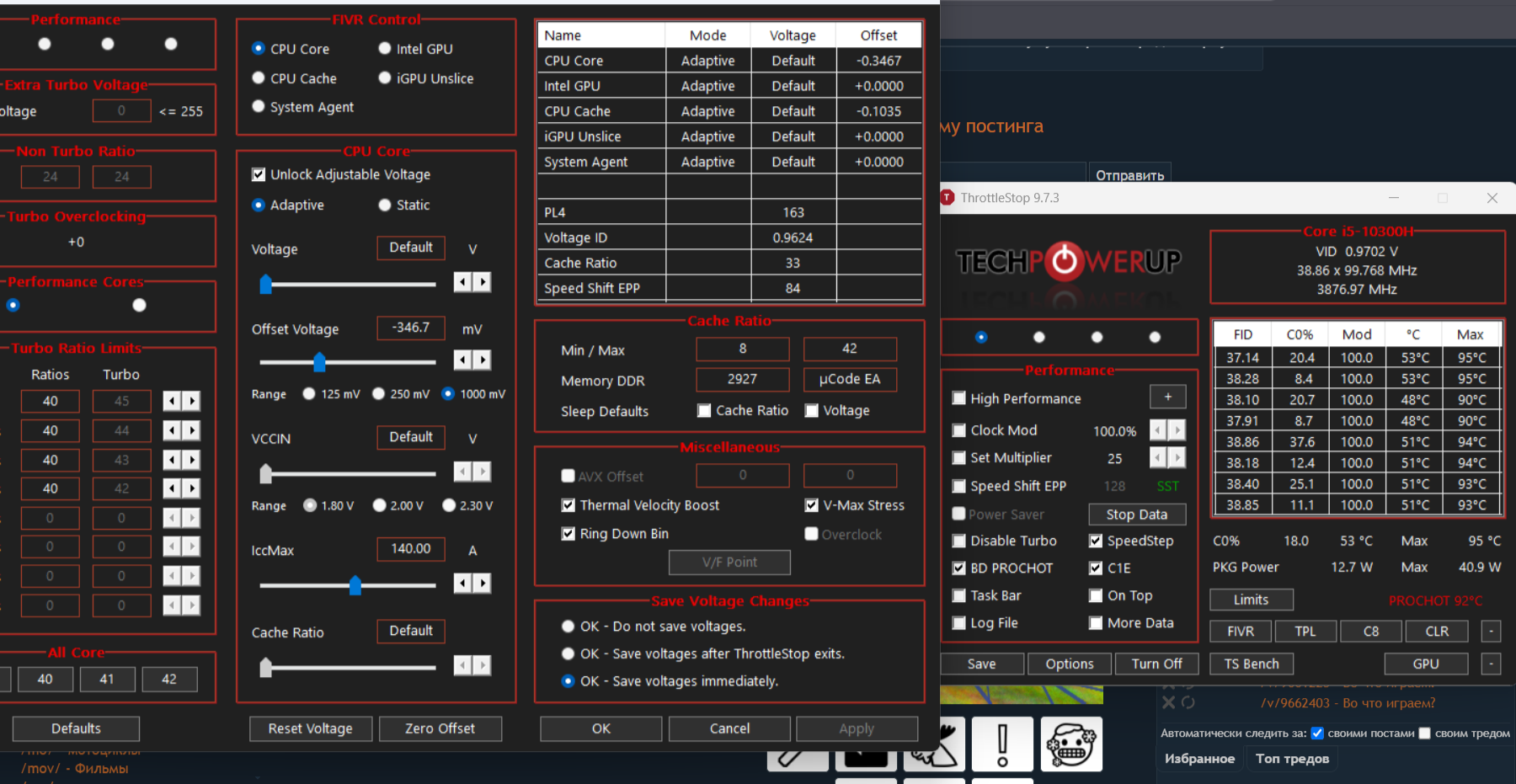
Task: Enable Sleep Defaults Cache Ratio checkbox
Action: [x=704, y=411]
